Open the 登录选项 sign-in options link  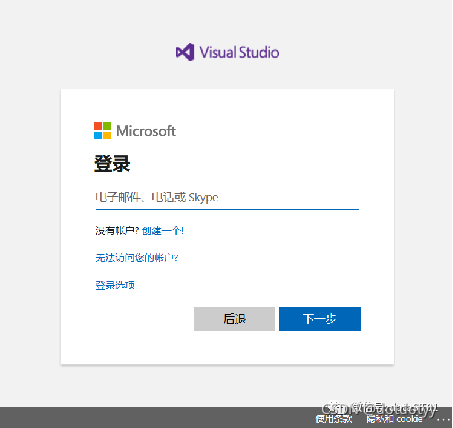115,285
